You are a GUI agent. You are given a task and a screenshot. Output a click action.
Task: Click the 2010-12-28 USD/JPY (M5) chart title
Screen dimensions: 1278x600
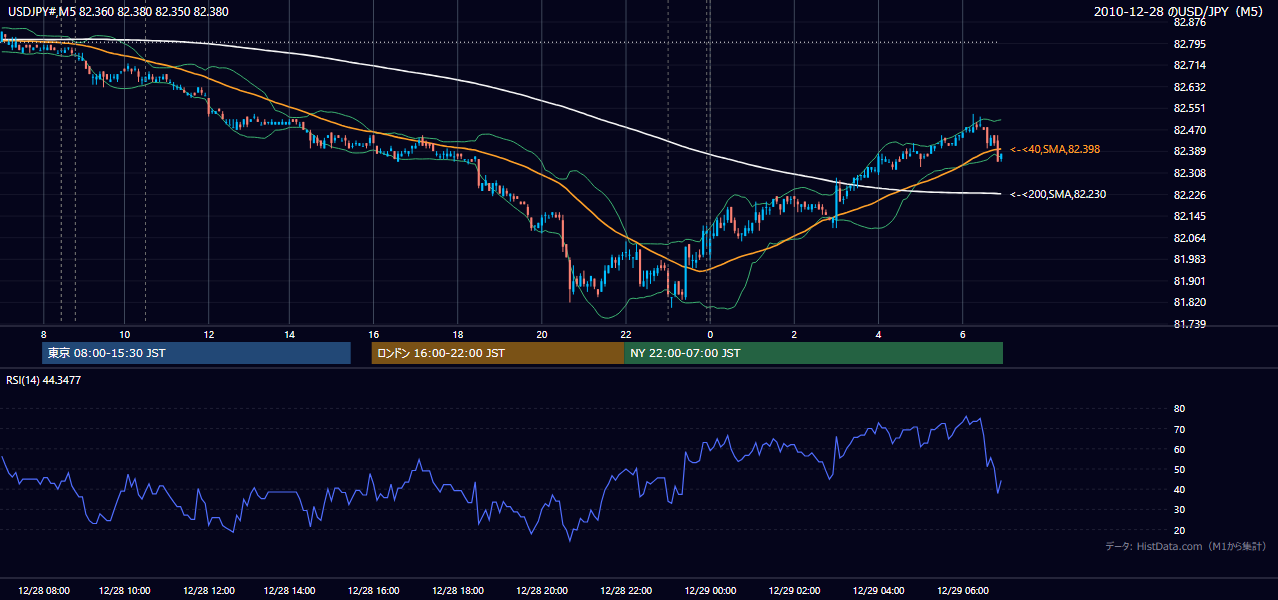click(x=1180, y=11)
